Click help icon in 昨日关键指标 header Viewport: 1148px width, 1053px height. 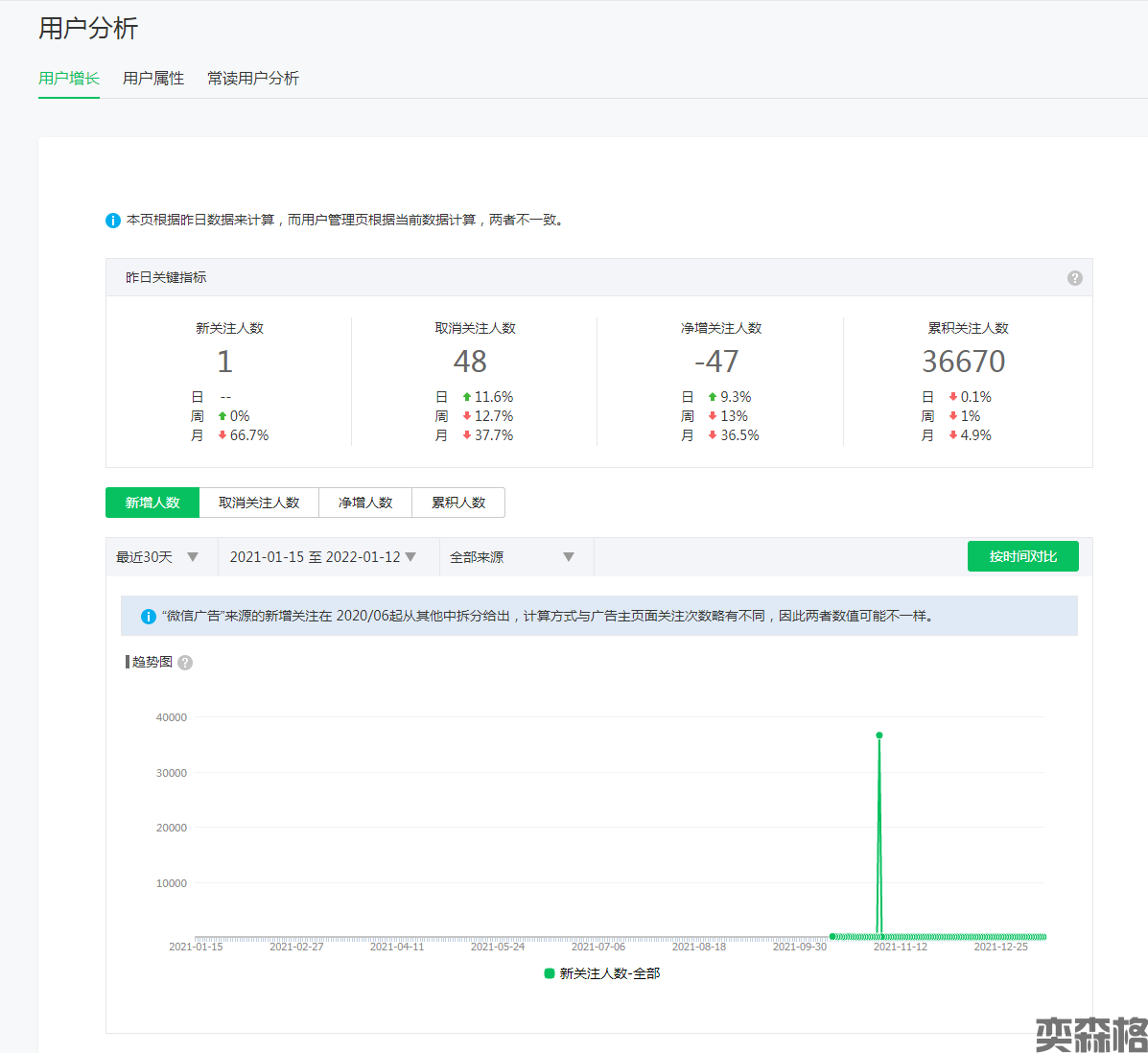point(1074,278)
